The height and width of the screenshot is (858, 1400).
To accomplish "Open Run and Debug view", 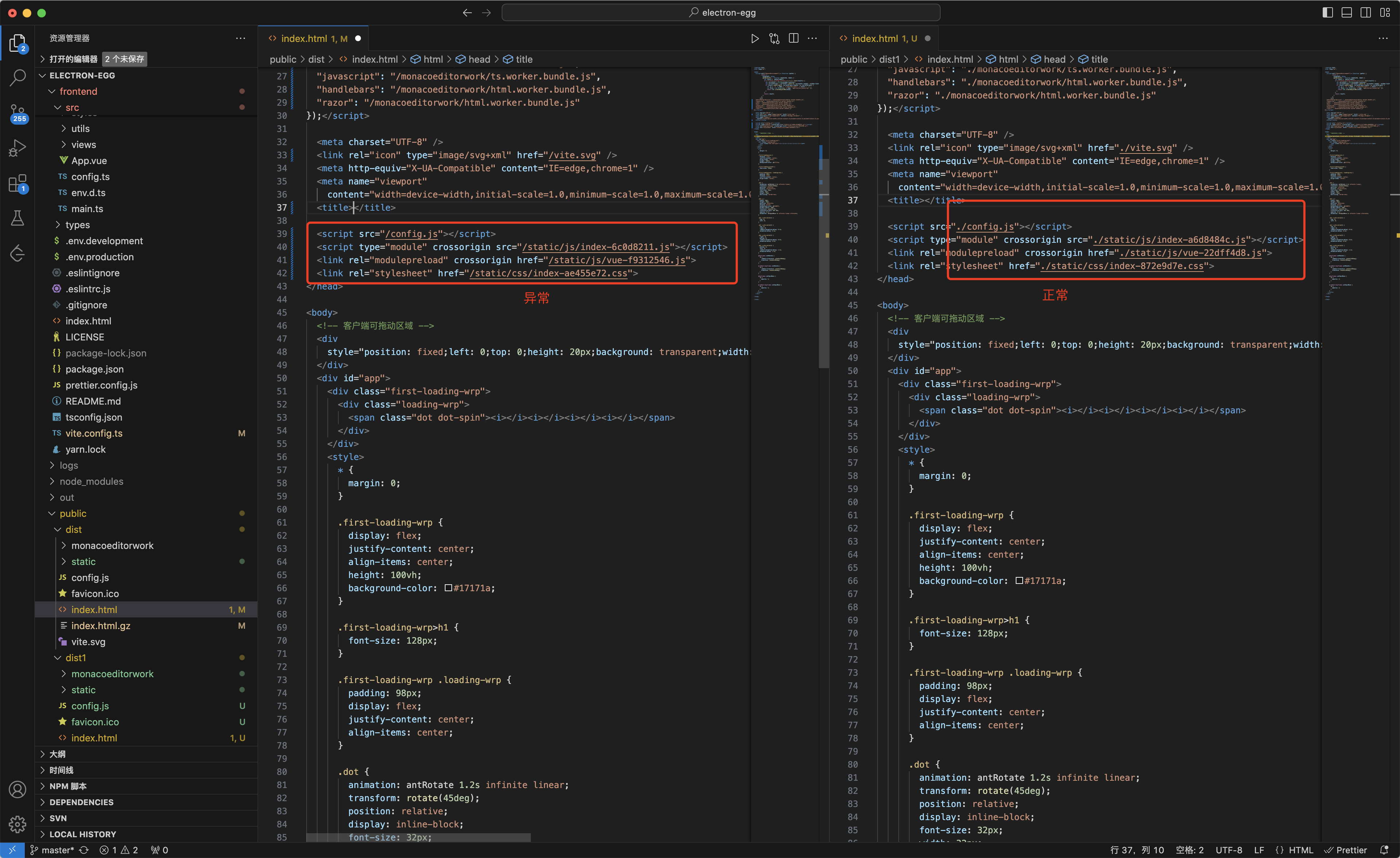I will click(x=17, y=148).
